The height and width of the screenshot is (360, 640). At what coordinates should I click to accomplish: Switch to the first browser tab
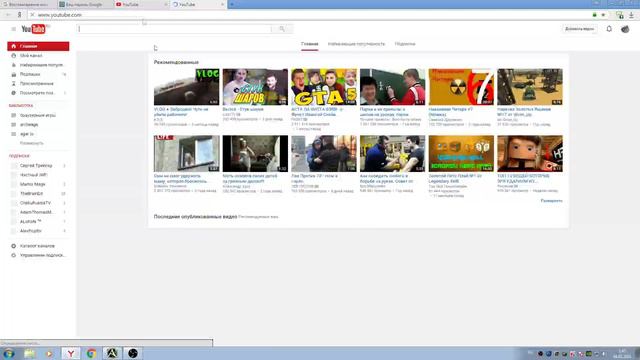[28, 4]
